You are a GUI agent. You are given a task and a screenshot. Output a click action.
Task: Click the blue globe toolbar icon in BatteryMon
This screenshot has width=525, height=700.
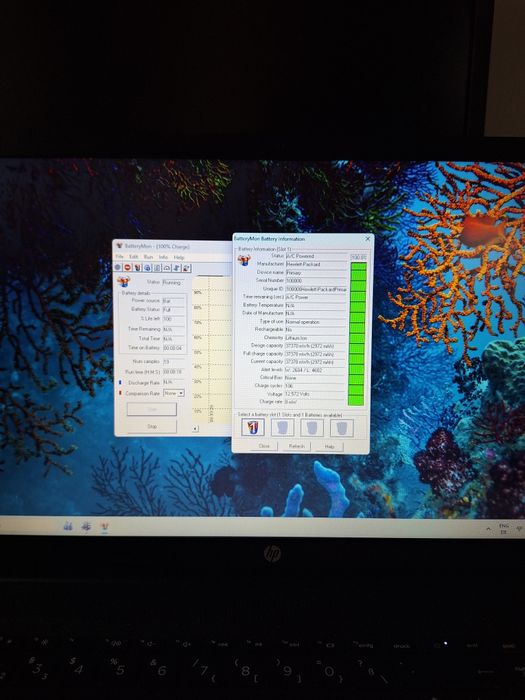click(147, 267)
